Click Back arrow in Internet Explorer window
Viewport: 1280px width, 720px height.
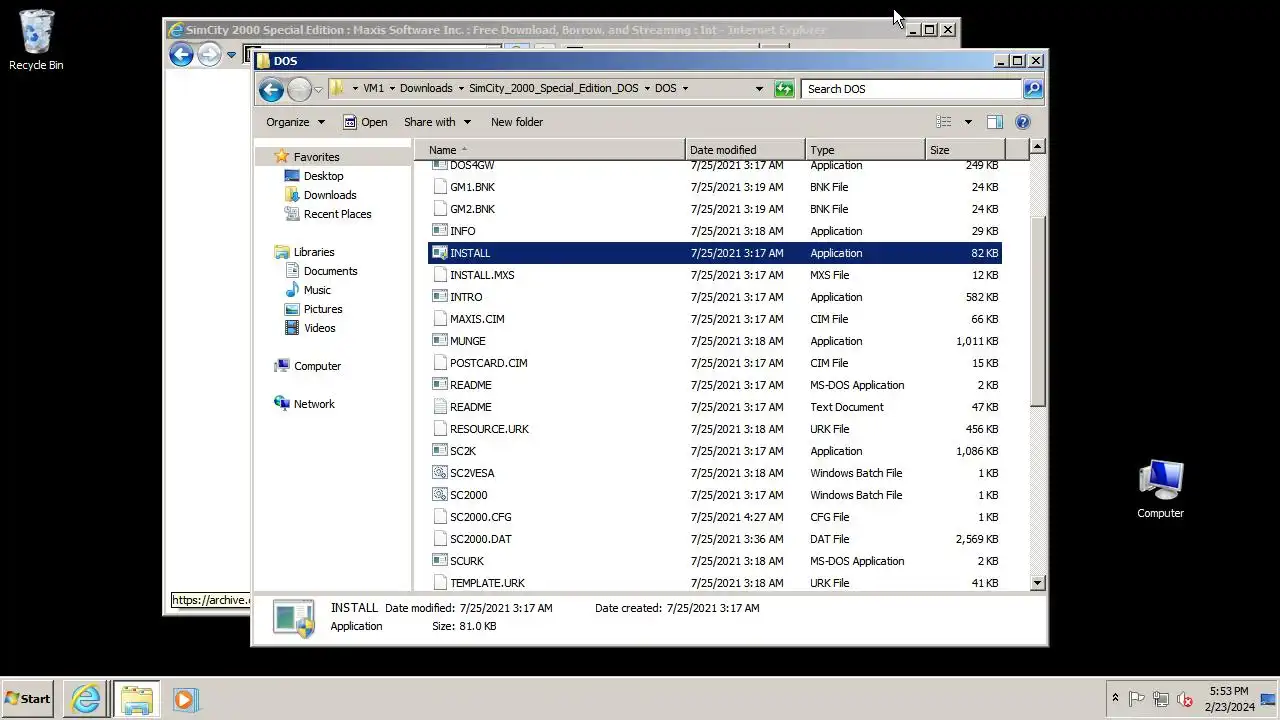[x=181, y=54]
